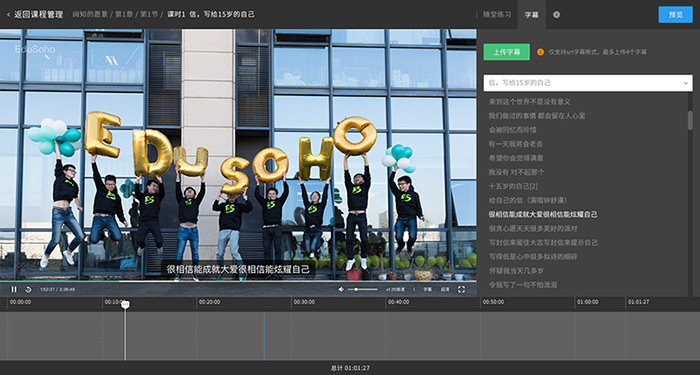Click the green video progress bar

click(x=59, y=281)
